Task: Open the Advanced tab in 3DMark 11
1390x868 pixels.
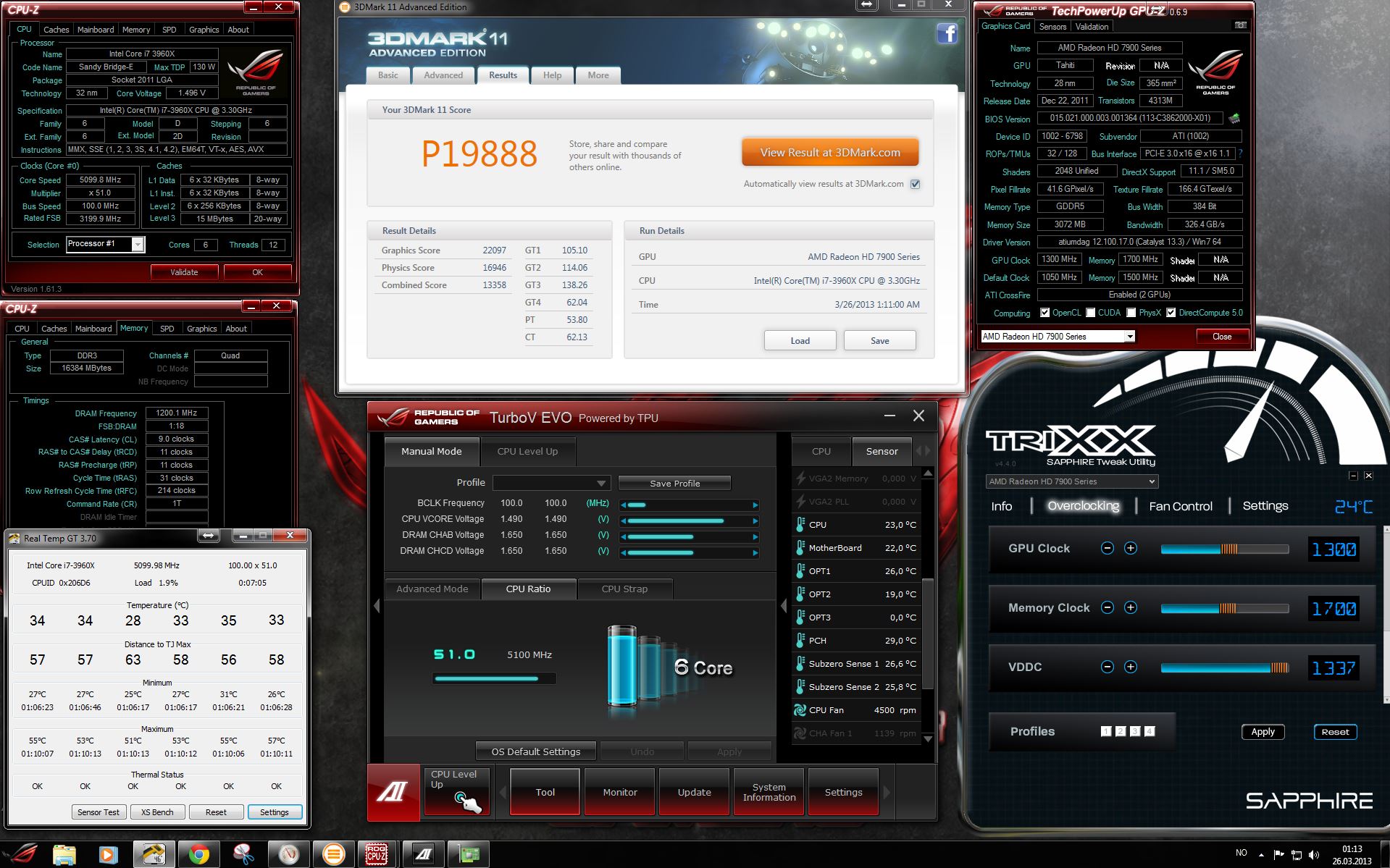Action: pyautogui.click(x=443, y=75)
